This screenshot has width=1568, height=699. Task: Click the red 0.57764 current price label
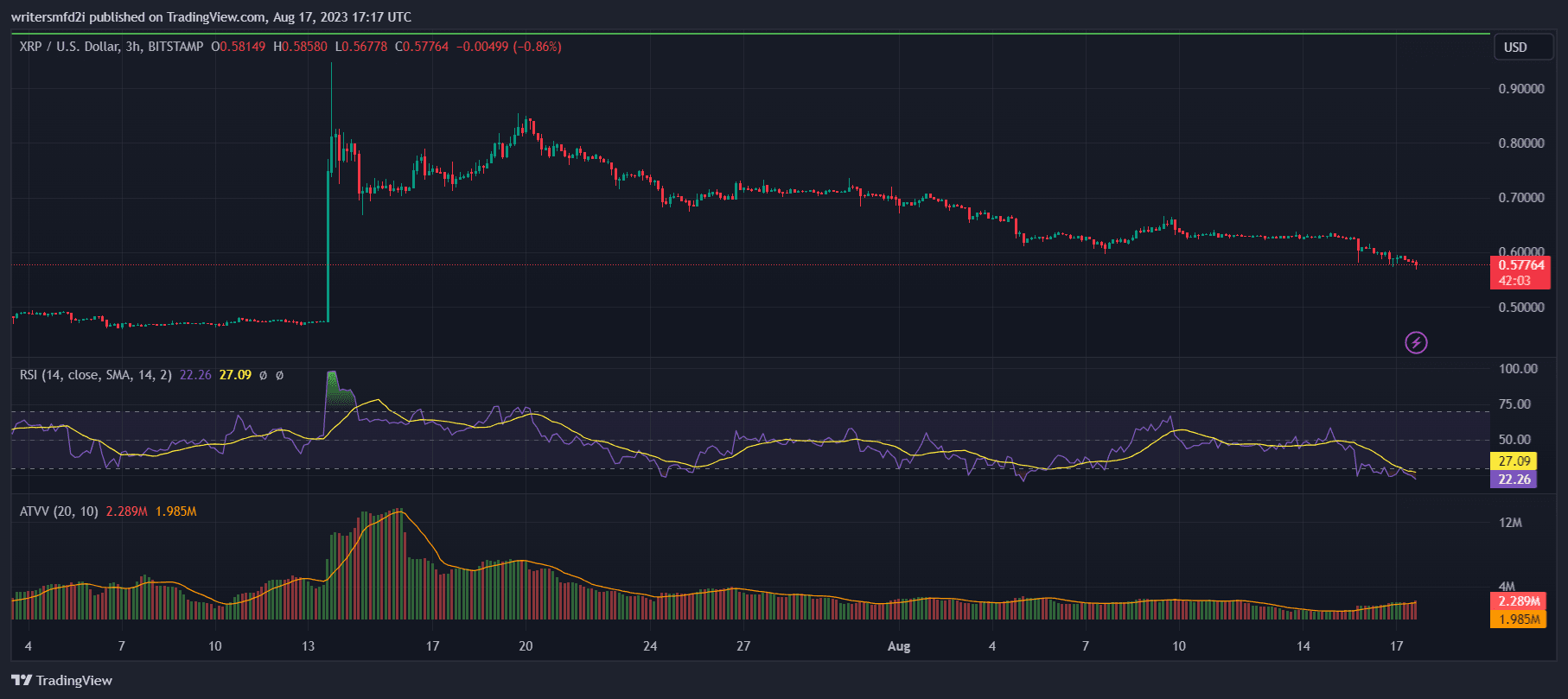coord(1520,265)
